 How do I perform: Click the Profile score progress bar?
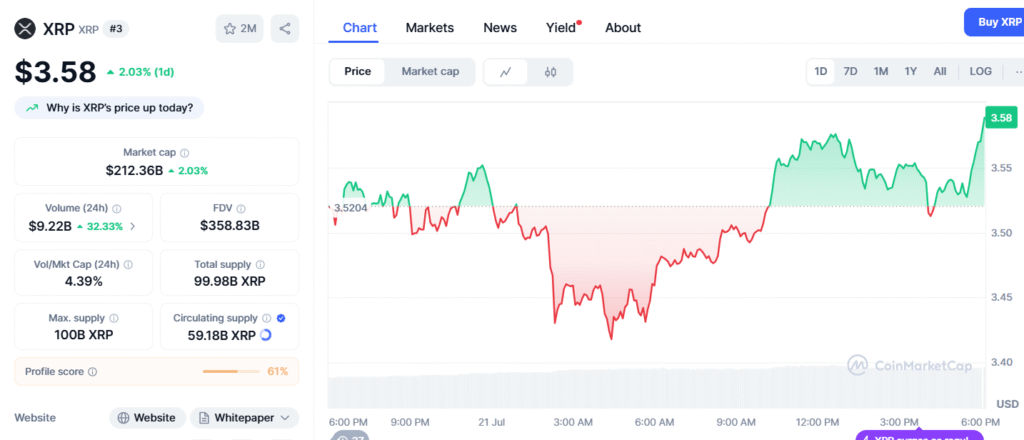[x=230, y=372]
